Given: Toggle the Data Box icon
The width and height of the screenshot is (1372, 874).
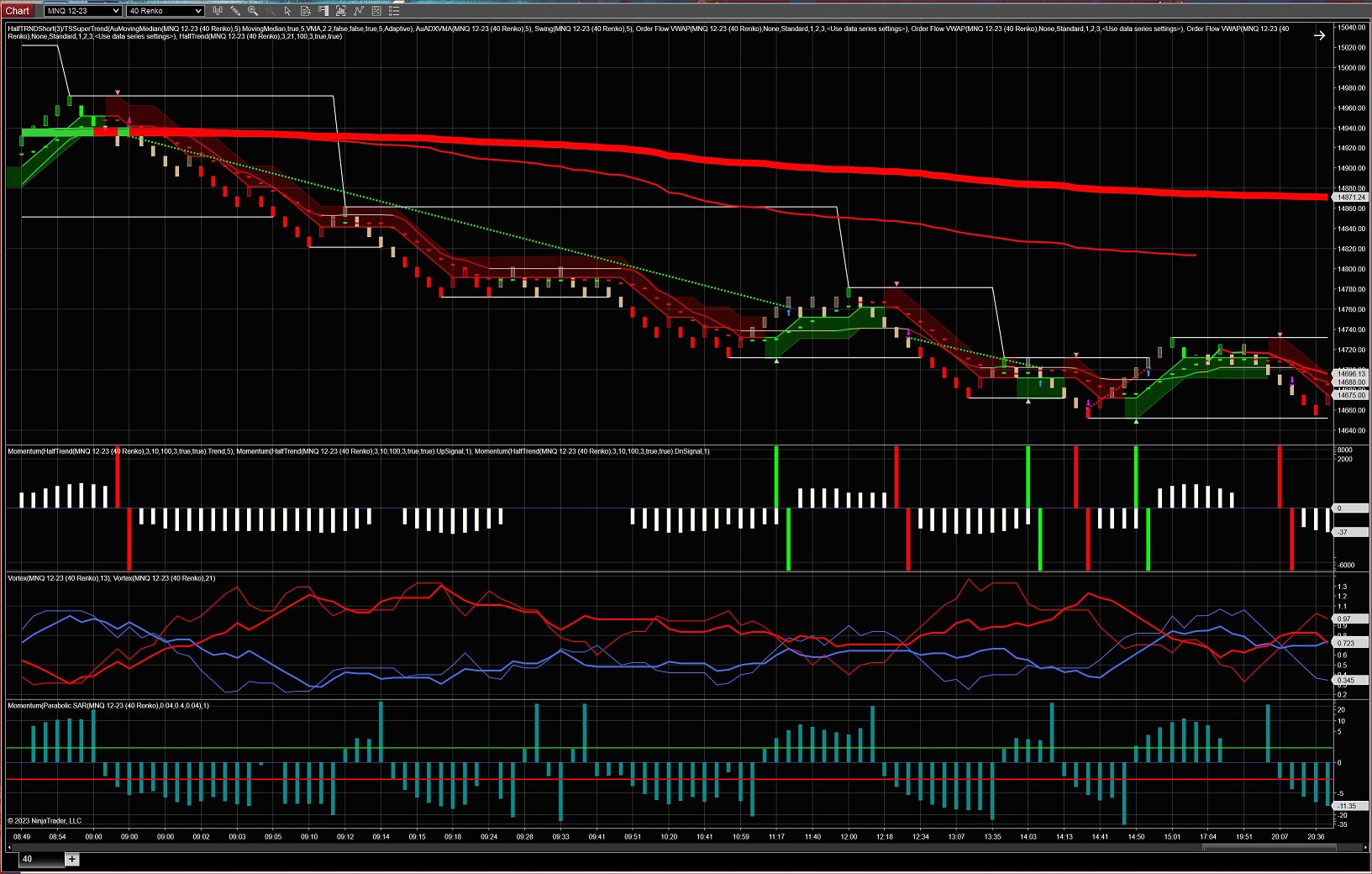Looking at the screenshot, I should (306, 11).
